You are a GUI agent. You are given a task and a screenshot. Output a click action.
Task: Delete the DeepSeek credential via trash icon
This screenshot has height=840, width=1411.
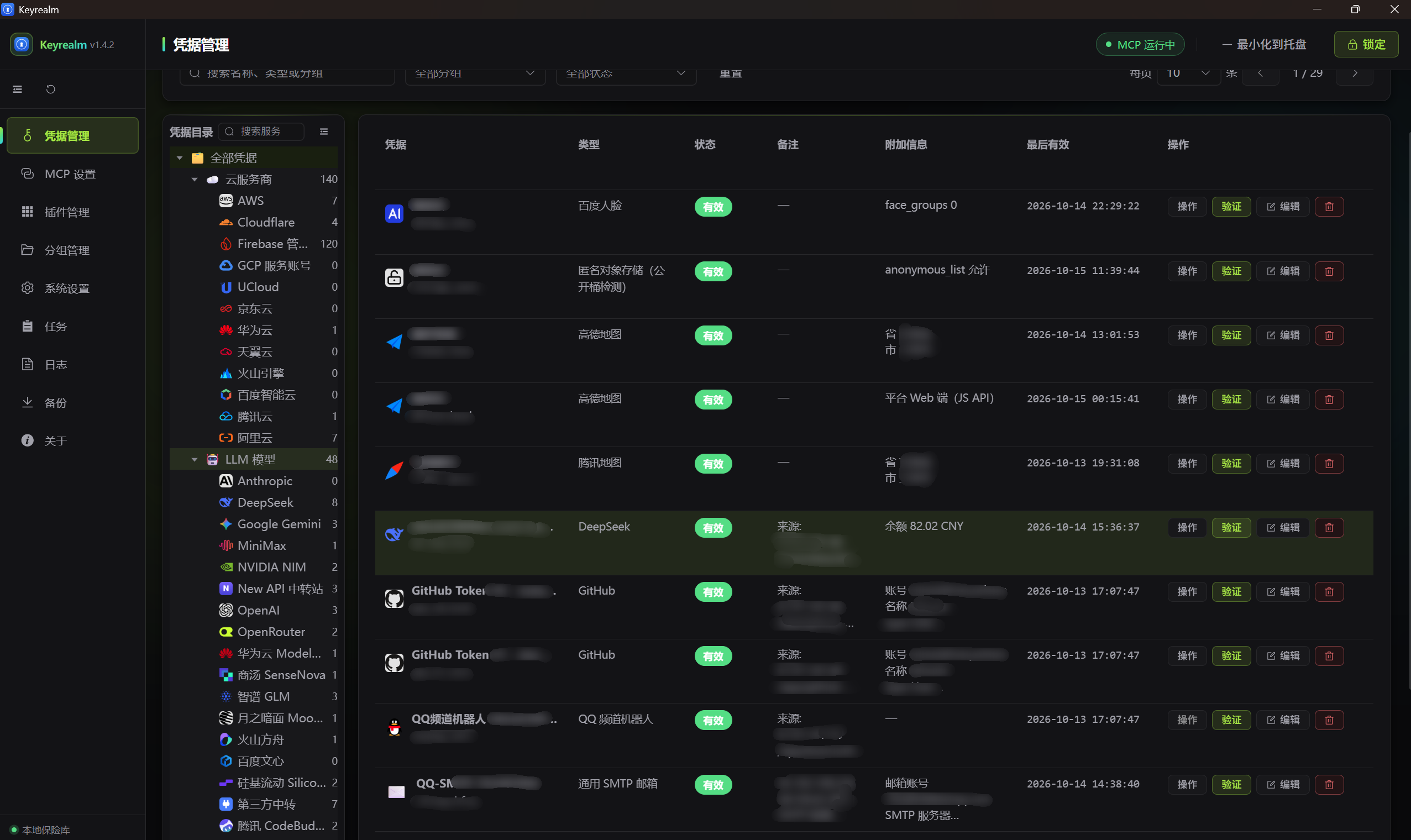[1329, 527]
